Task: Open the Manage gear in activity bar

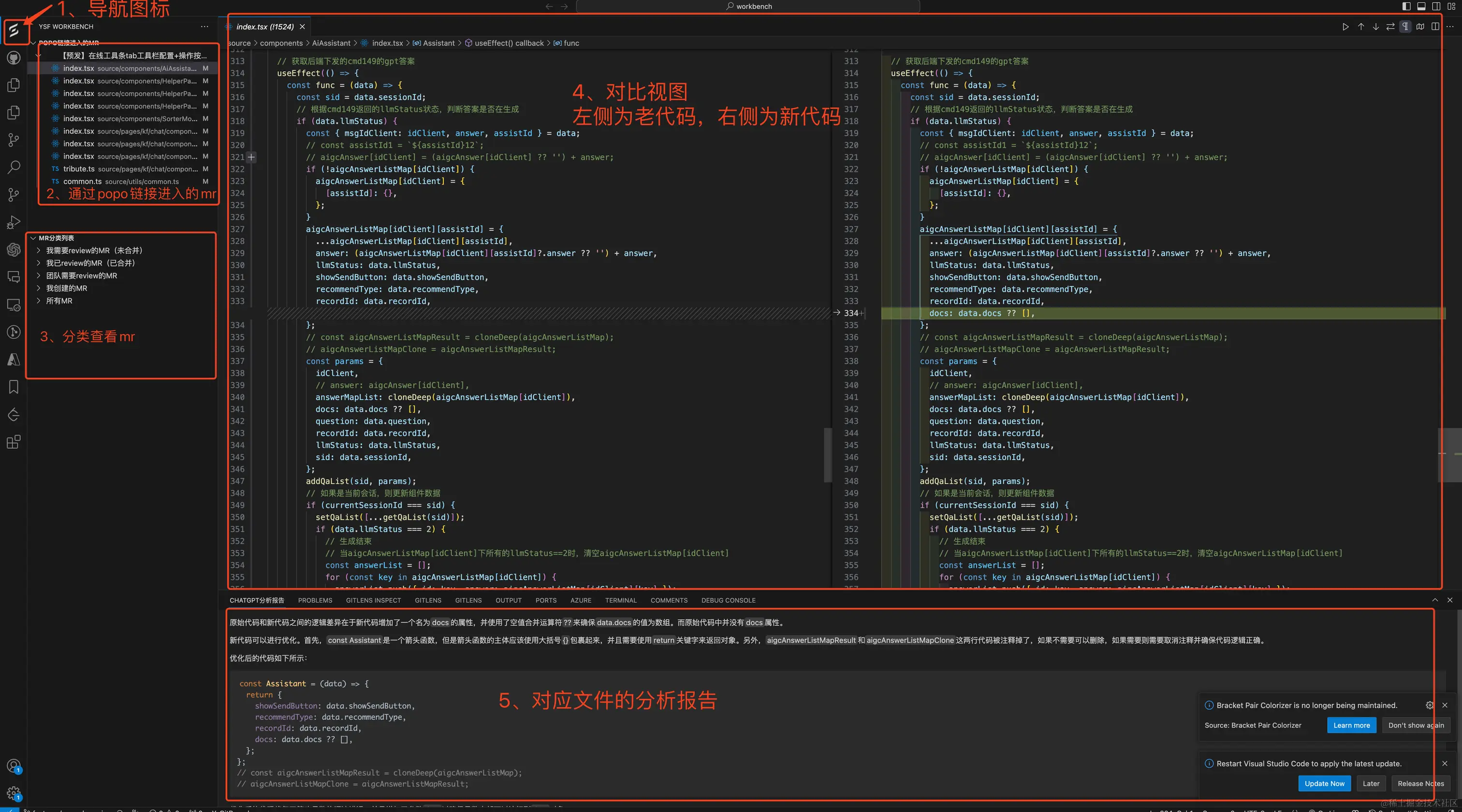Action: tap(14, 793)
